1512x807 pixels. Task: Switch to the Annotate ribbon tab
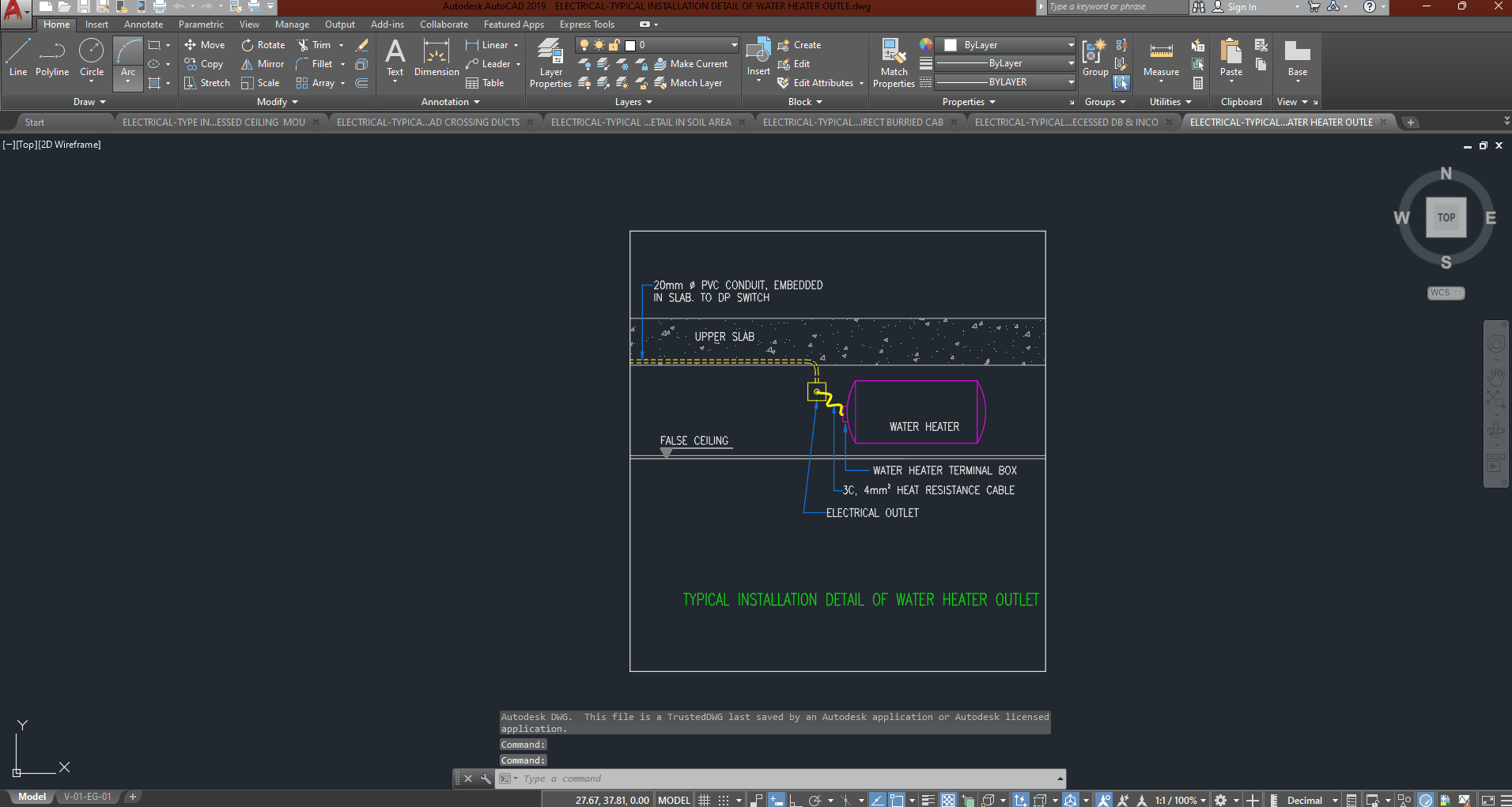tap(143, 25)
